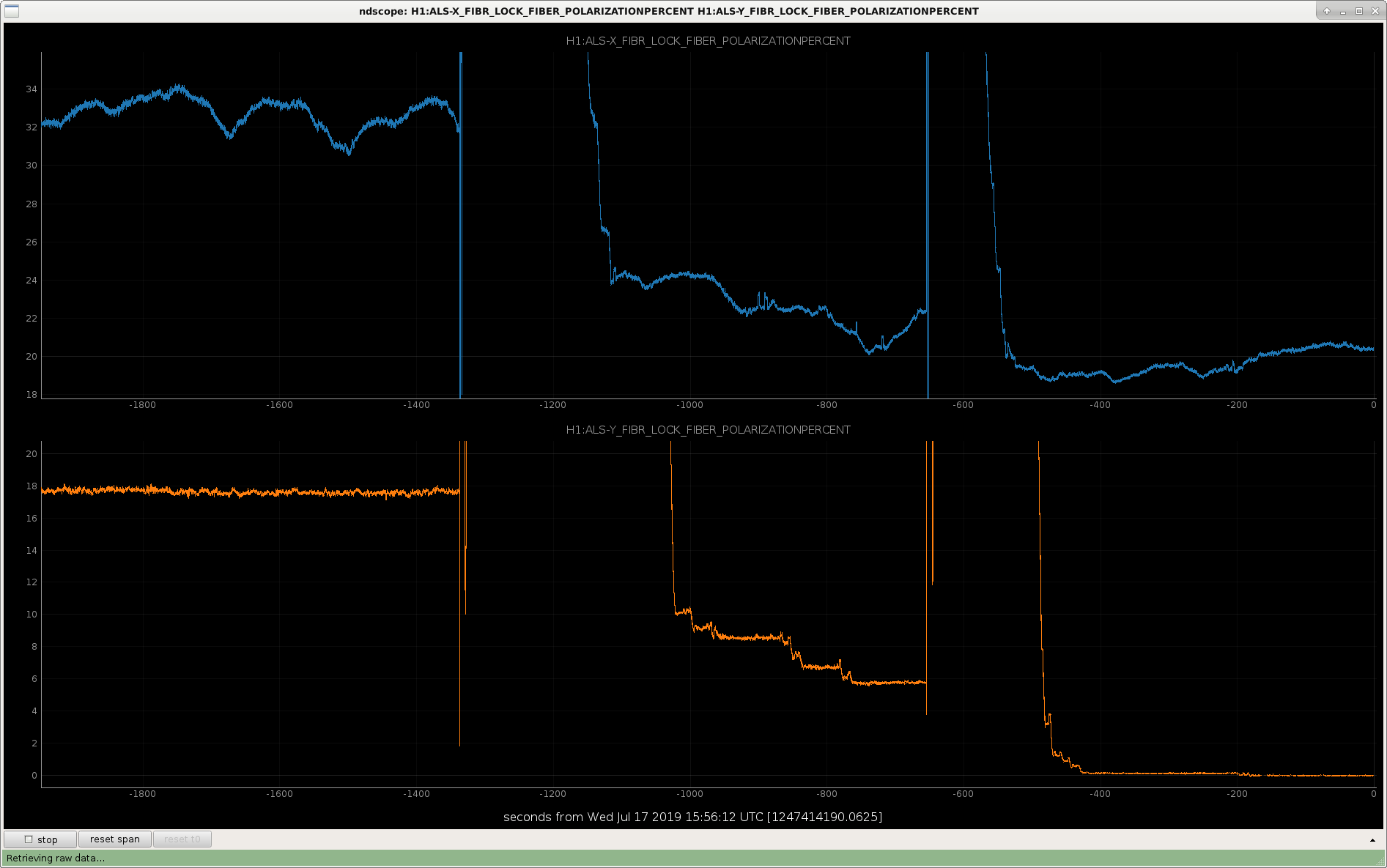The width and height of the screenshot is (1387, 868).
Task: Click the stop button to halt data retrieval
Action: tap(40, 839)
